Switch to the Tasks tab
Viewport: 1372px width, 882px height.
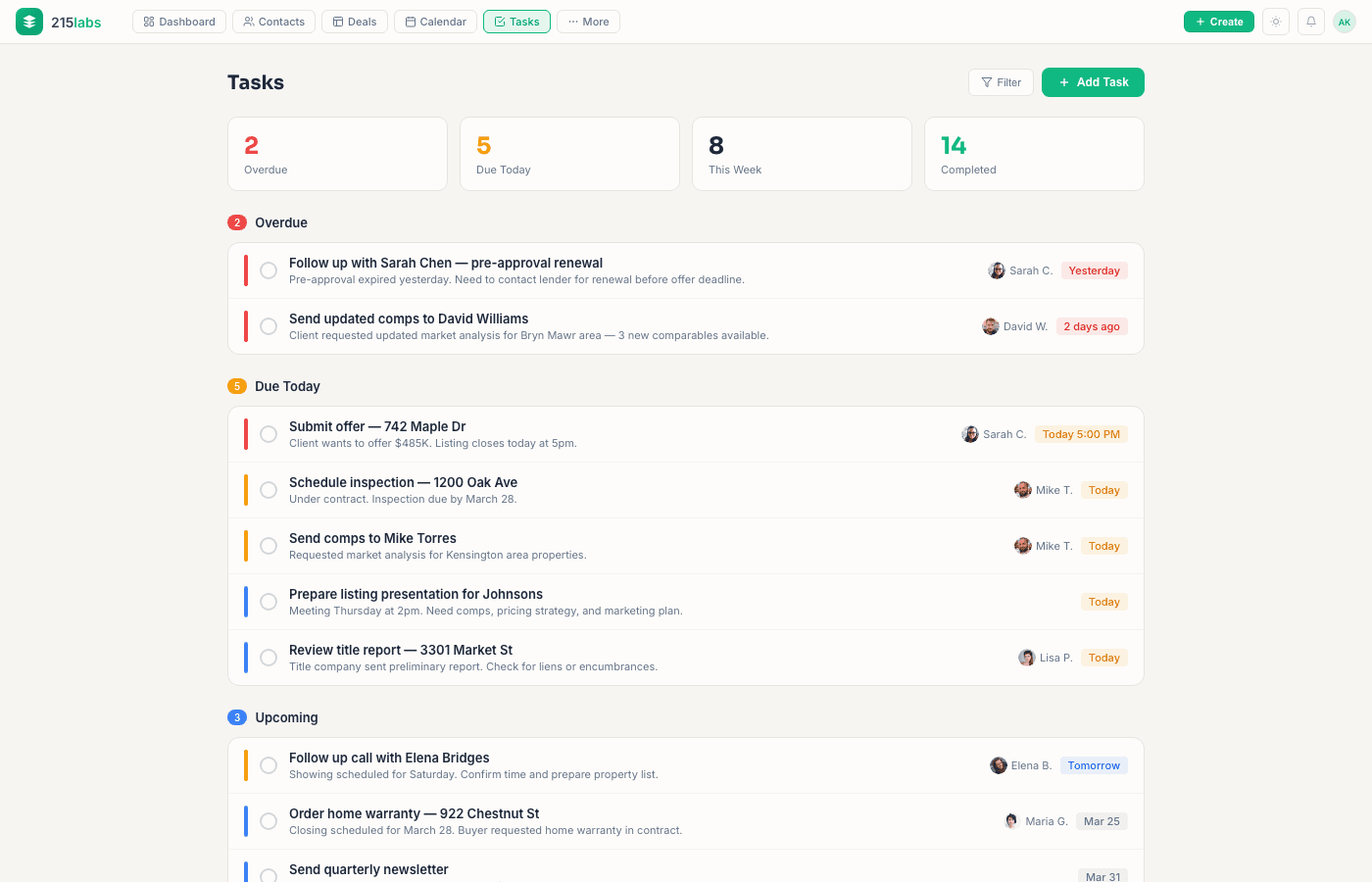click(x=516, y=21)
